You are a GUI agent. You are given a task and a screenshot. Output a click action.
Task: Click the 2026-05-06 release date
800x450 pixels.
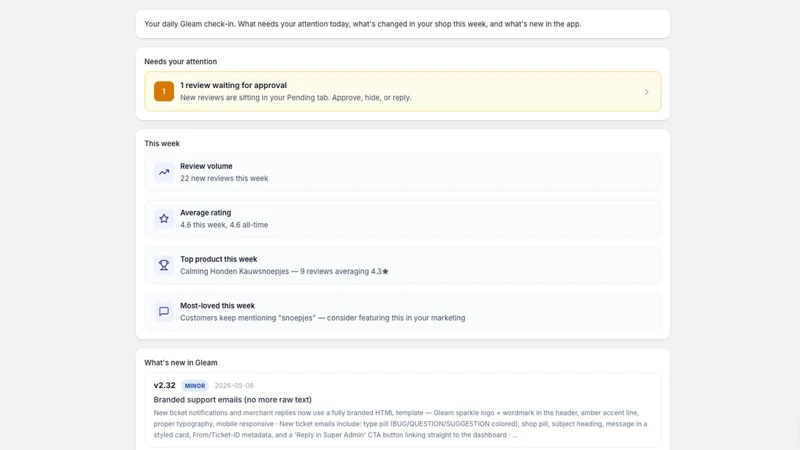pyautogui.click(x=234, y=386)
